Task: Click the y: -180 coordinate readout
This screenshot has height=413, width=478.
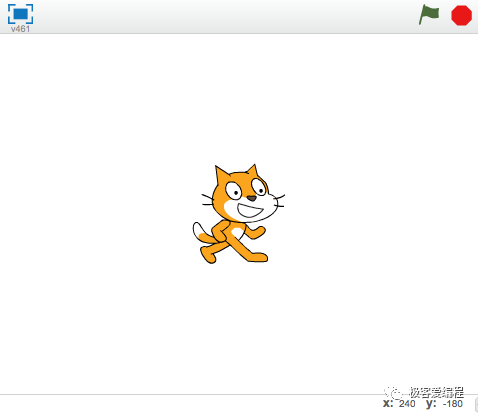Action: [444, 404]
